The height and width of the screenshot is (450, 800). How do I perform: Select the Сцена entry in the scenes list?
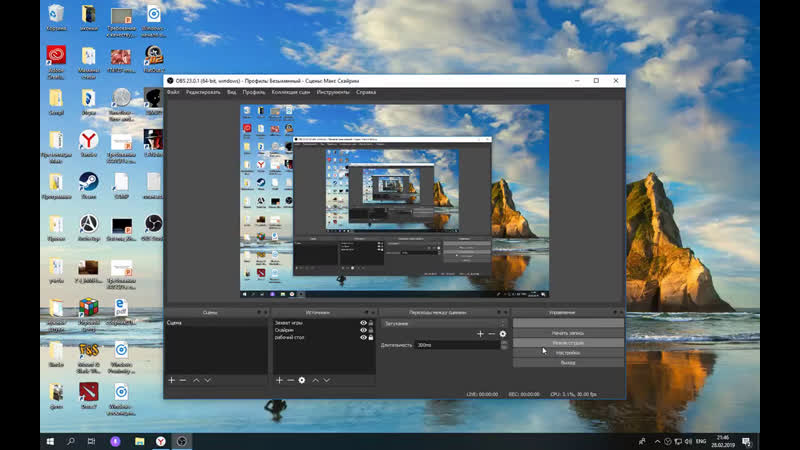[x=216, y=323]
